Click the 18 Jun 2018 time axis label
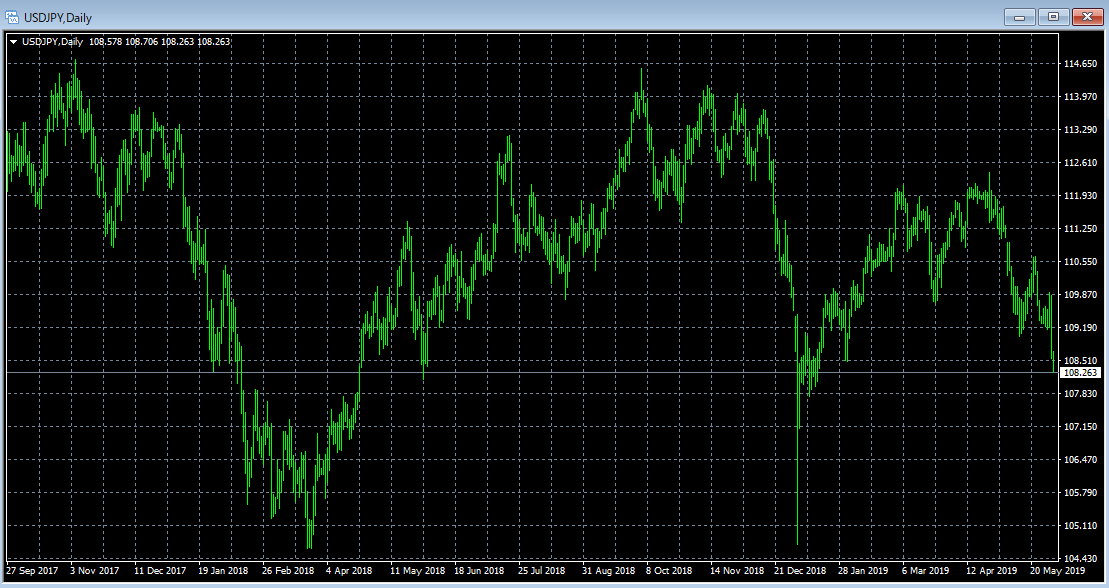 tap(479, 570)
